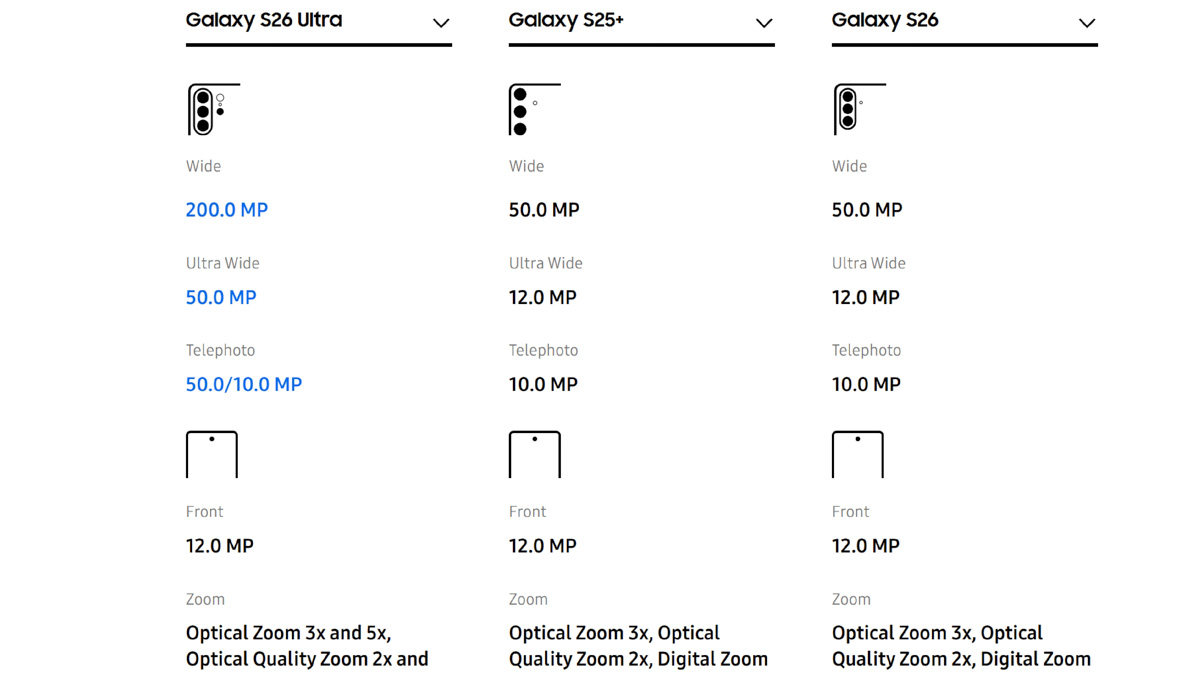1200x675 pixels.
Task: Click the blue 50.0 MP ultra wide value
Action: 221,297
